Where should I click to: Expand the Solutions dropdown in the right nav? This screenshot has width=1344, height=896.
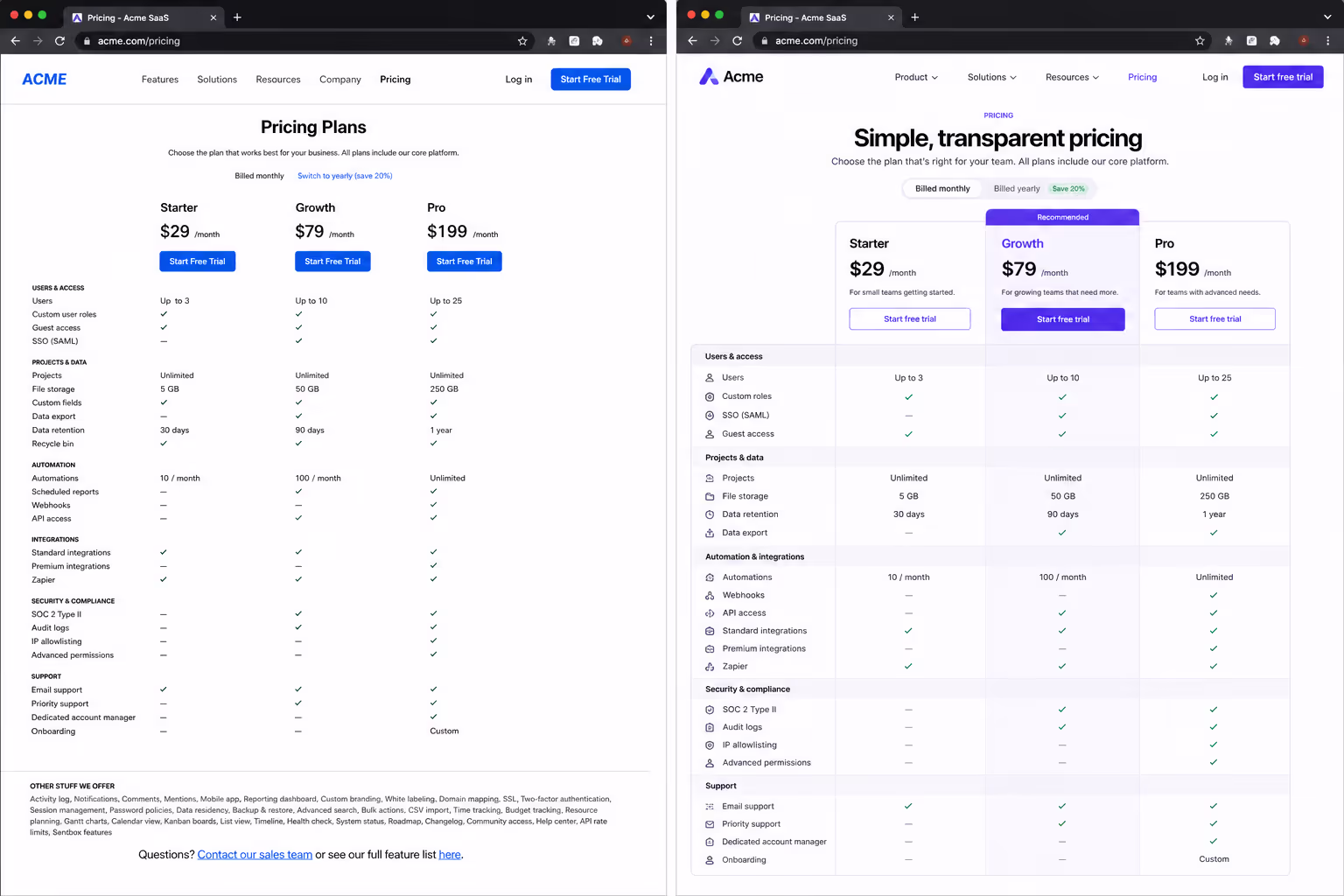coord(991,77)
